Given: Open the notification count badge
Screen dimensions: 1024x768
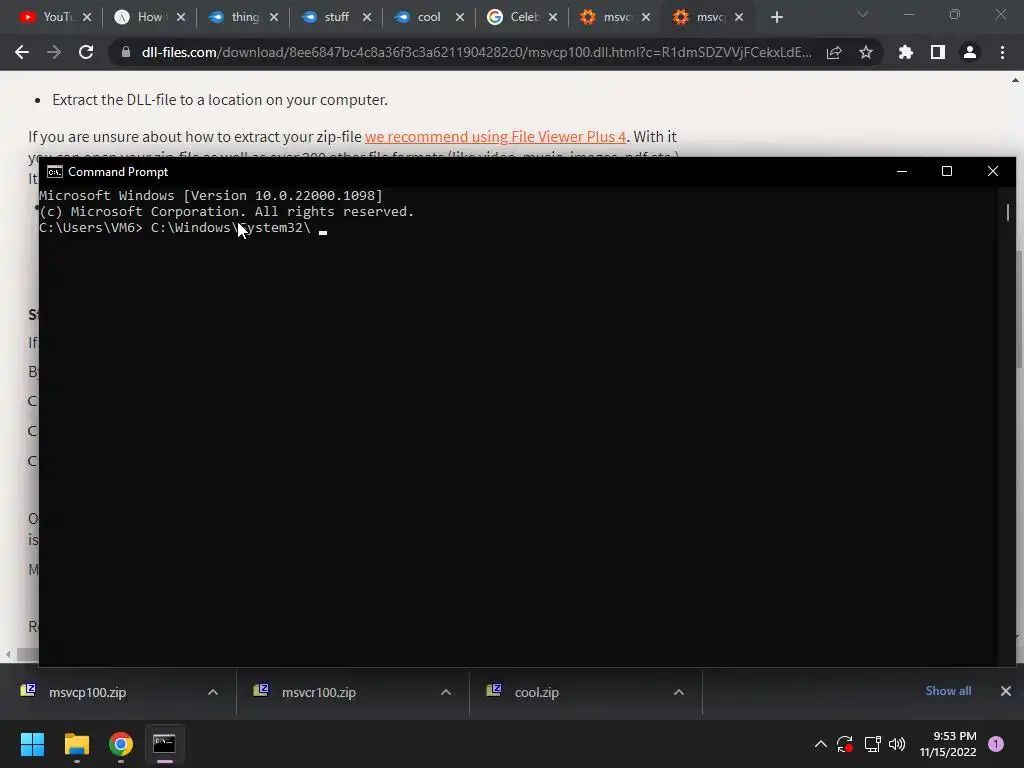Looking at the screenshot, I should point(996,744).
